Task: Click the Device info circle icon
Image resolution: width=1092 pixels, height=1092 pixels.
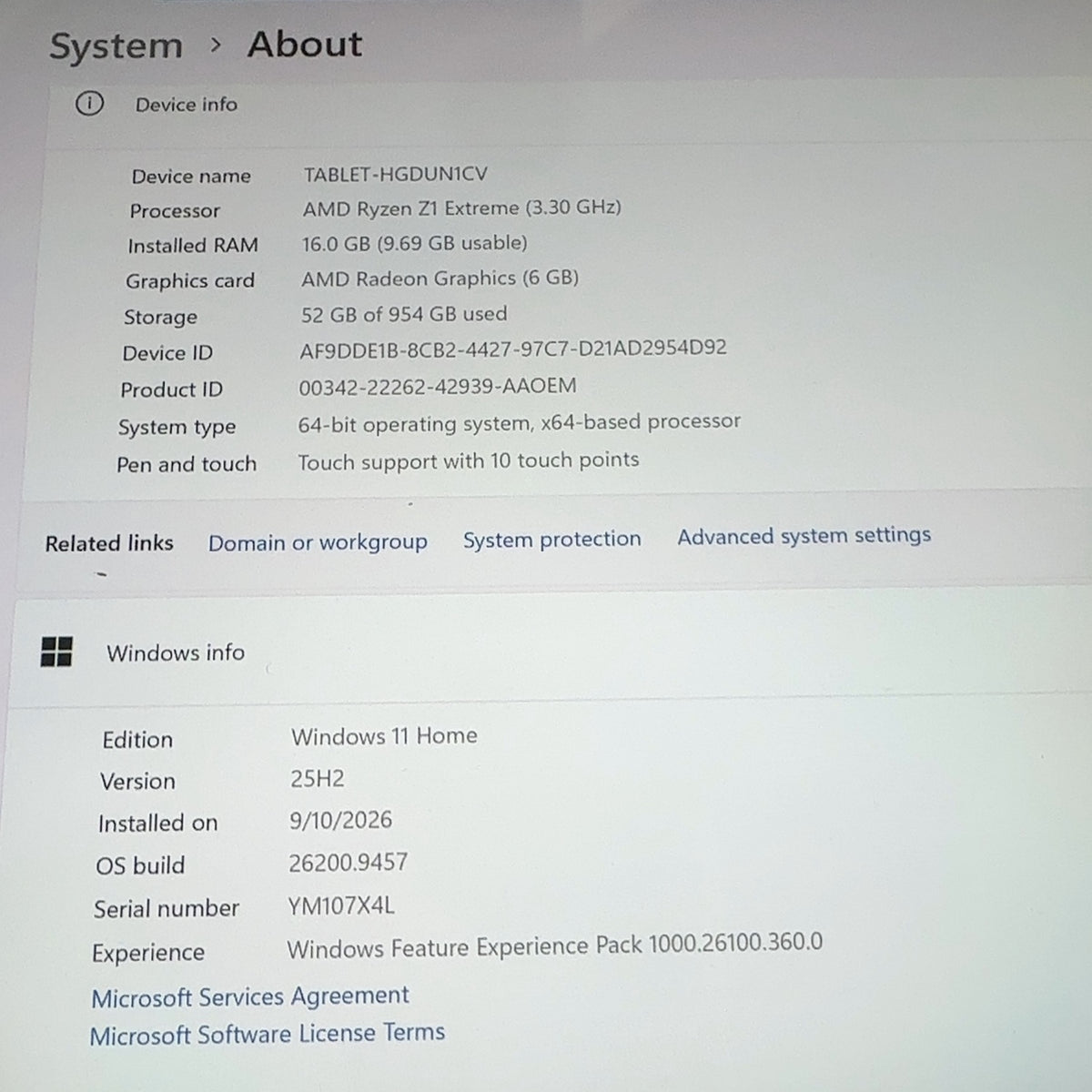Action: click(x=89, y=104)
